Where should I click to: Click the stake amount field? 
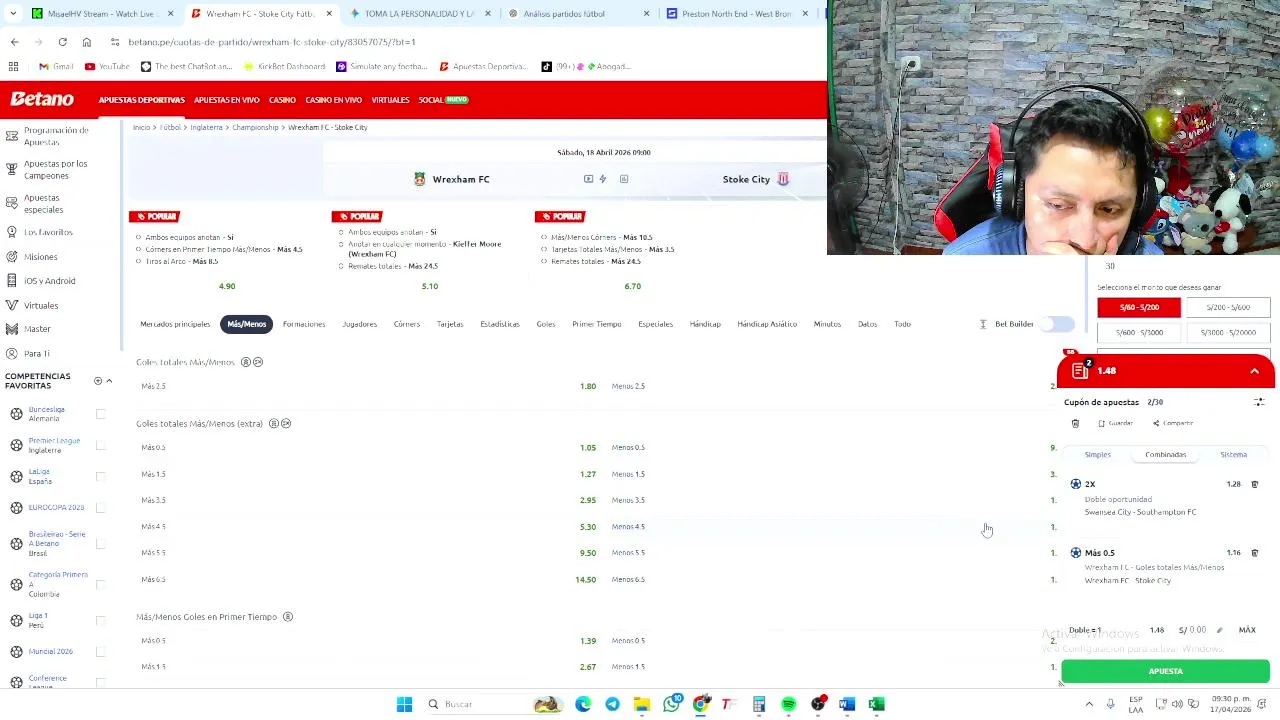tap(1192, 630)
